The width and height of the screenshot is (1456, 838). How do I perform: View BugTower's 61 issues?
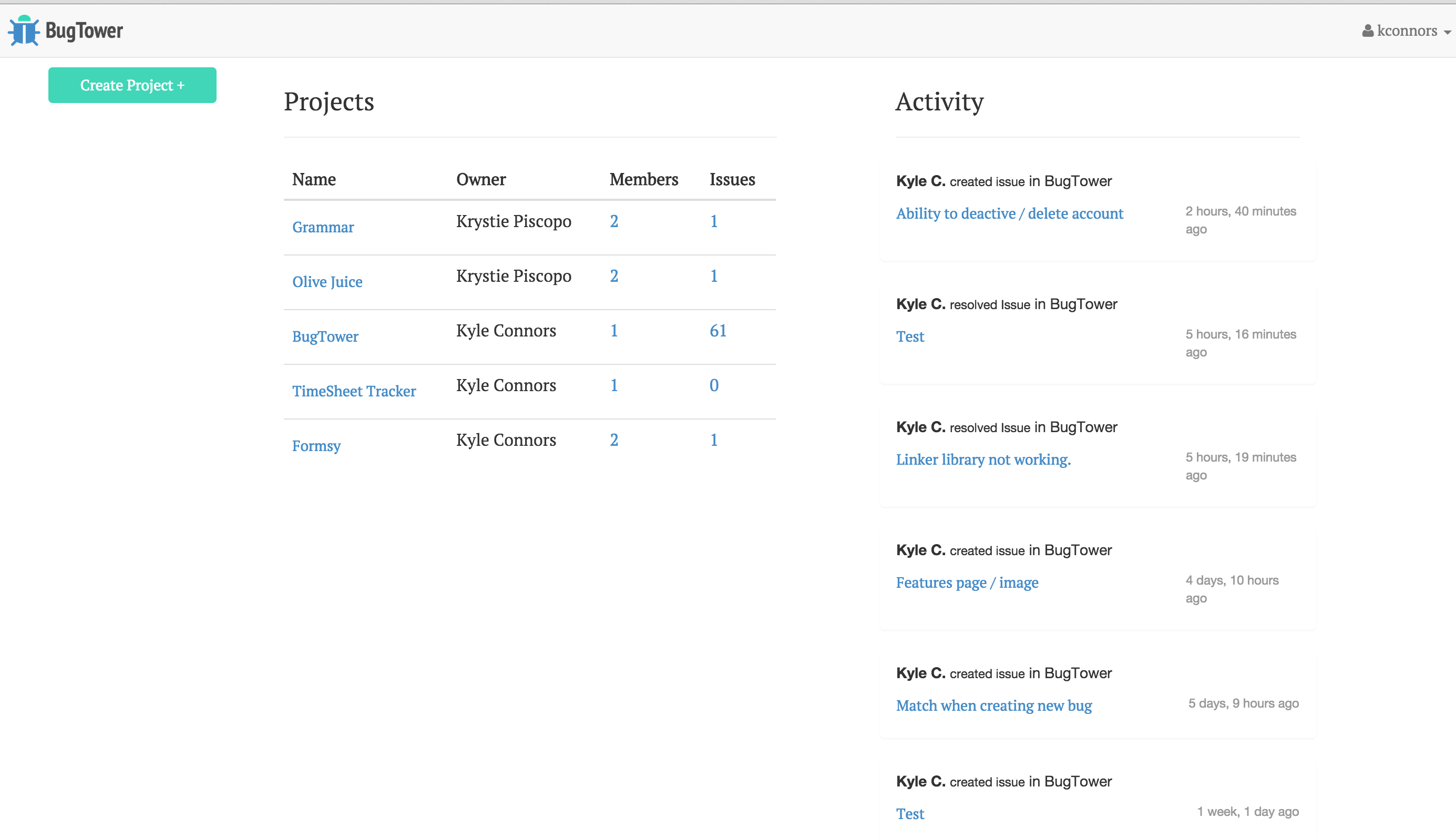(717, 330)
